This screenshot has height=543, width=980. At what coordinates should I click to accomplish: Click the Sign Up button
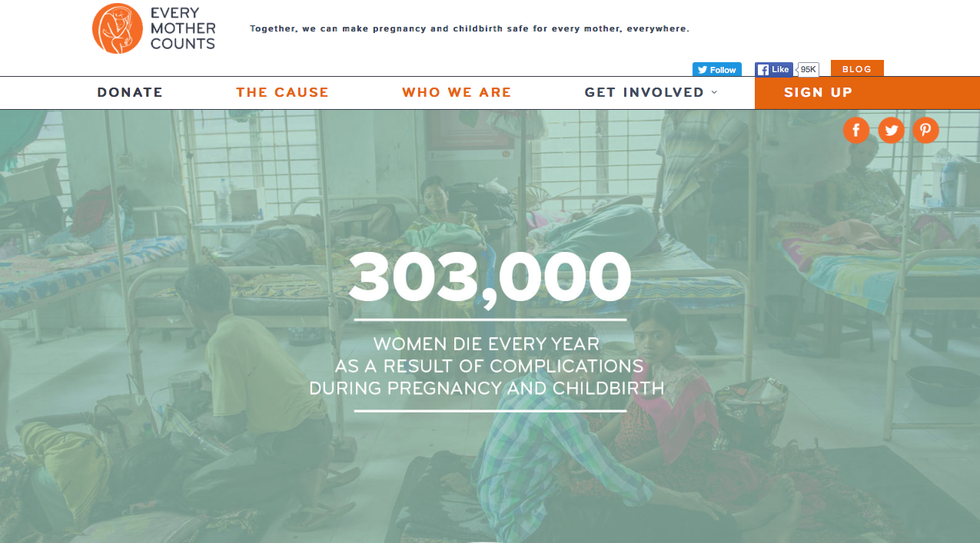818,93
